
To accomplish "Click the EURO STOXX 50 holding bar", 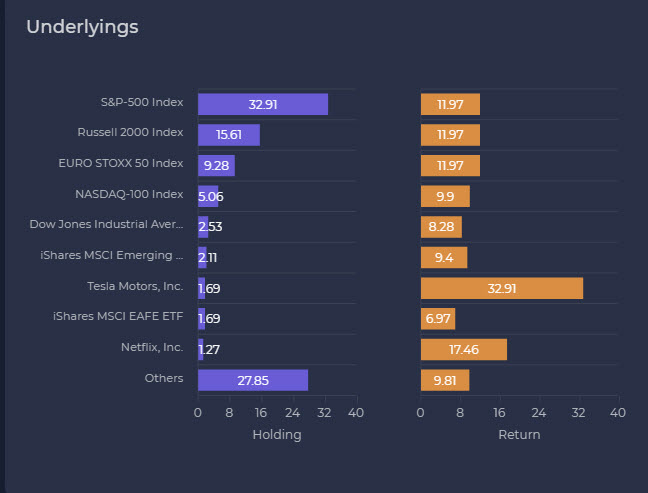I will (216, 165).
